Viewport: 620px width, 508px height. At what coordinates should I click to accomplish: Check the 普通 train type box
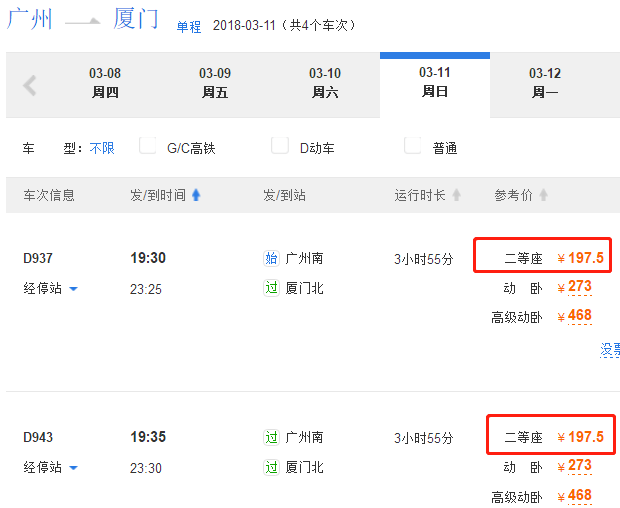point(412,145)
